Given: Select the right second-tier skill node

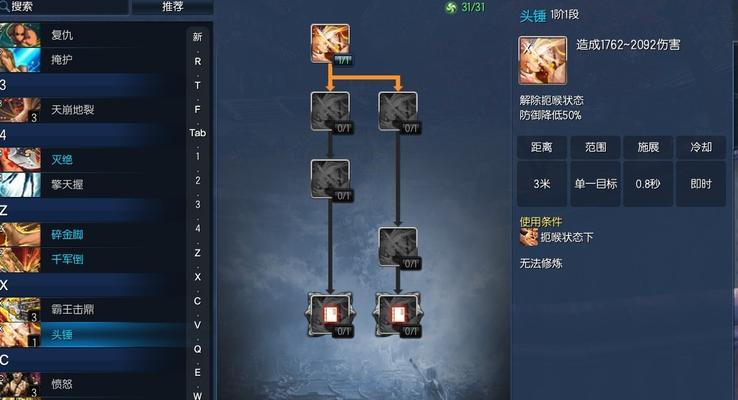Looking at the screenshot, I should (x=398, y=112).
